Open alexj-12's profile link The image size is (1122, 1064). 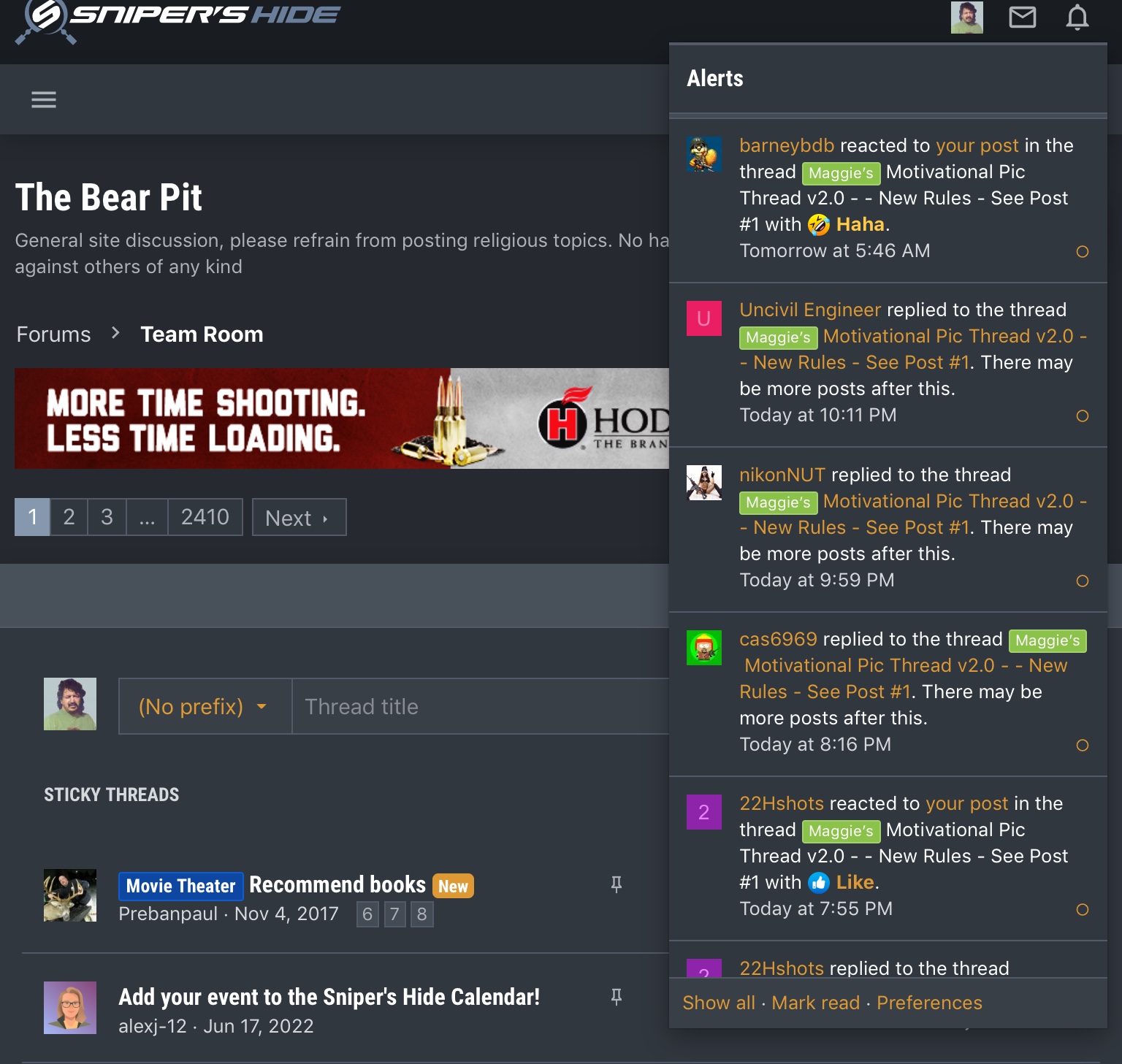(x=153, y=1026)
